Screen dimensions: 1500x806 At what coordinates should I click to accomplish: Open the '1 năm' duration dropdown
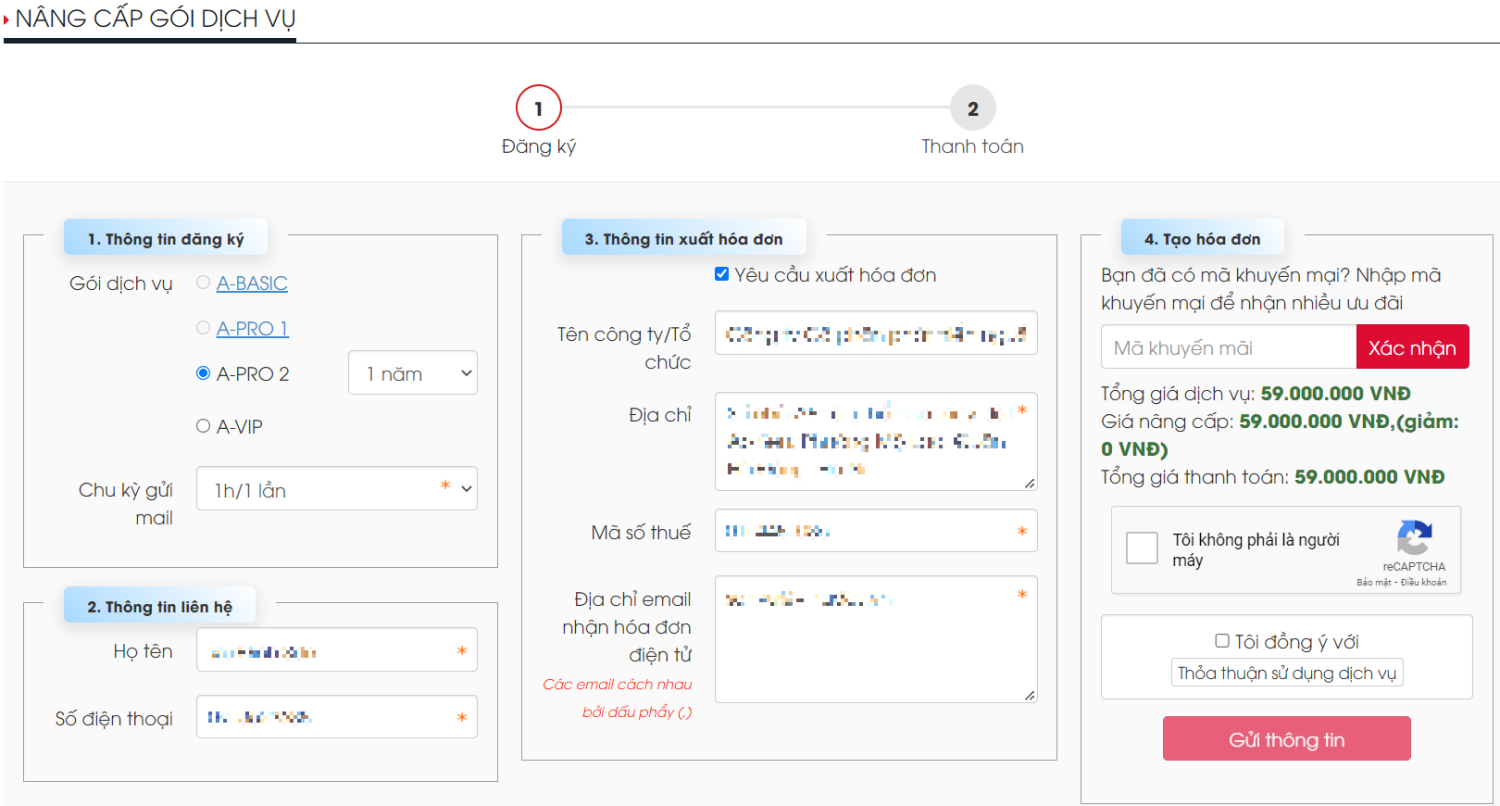click(413, 373)
